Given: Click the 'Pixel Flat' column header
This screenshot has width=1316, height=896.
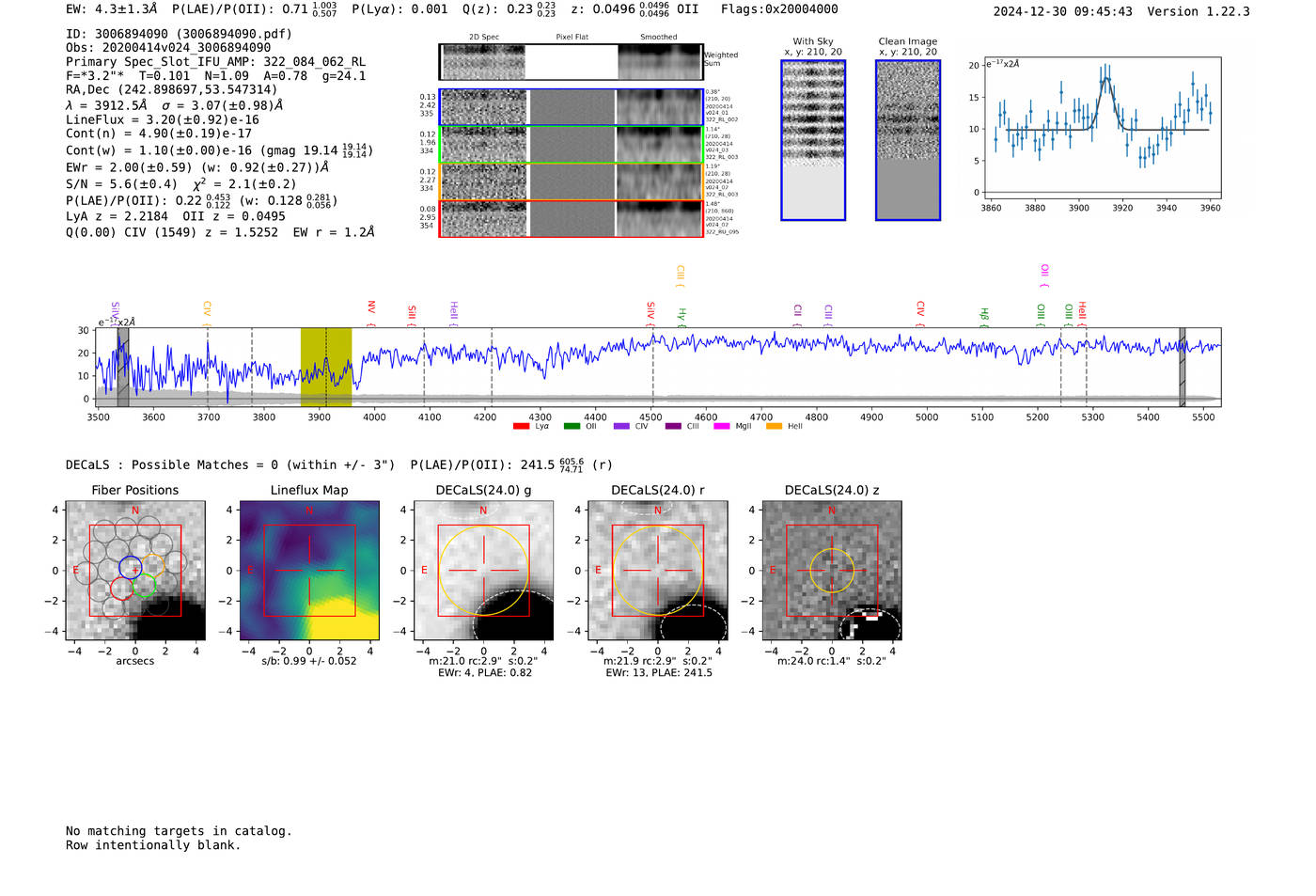Looking at the screenshot, I should (572, 37).
